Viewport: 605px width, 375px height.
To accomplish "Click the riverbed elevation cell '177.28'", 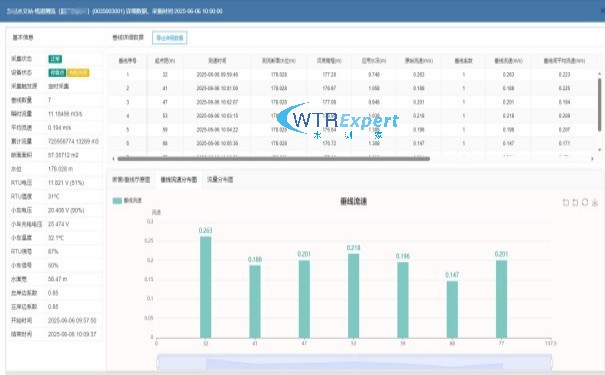I will tap(329, 74).
